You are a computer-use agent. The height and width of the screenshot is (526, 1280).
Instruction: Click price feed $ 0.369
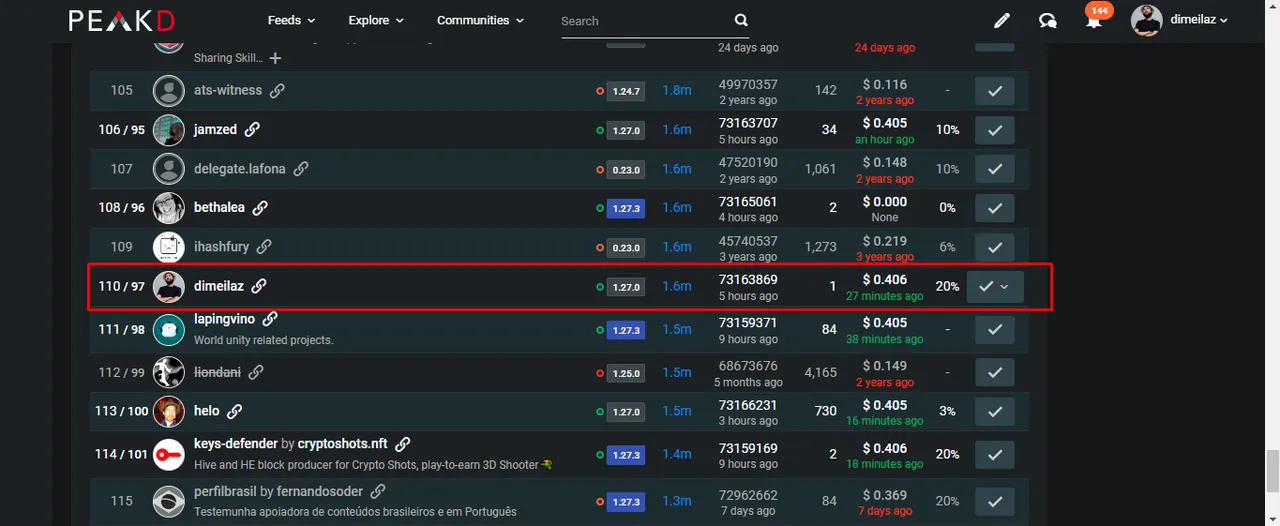point(884,495)
